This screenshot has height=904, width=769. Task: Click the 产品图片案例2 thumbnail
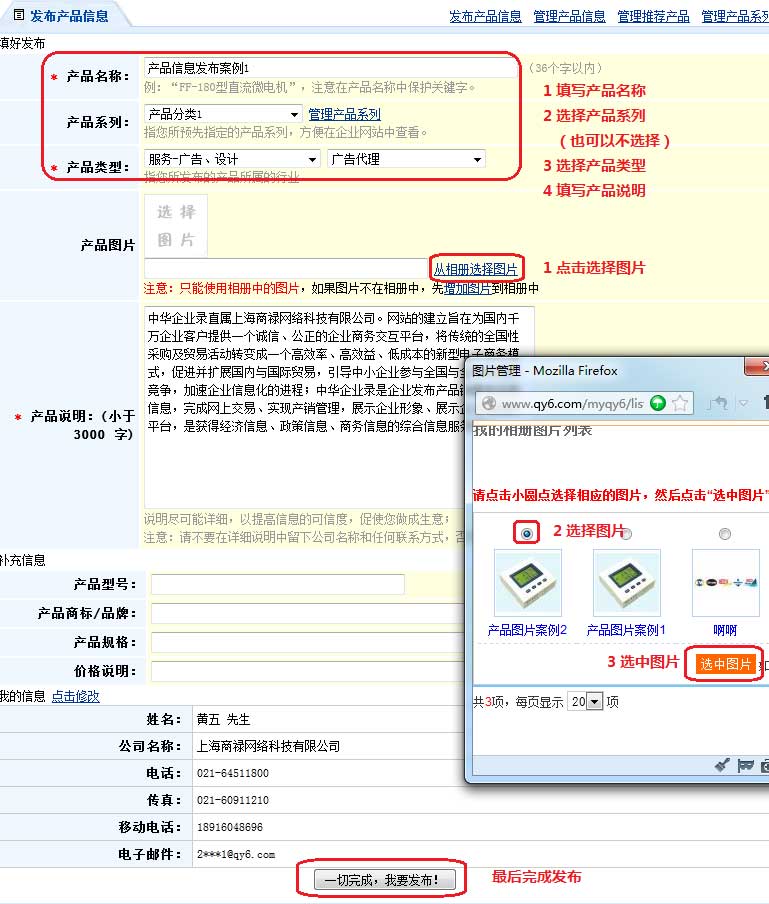coord(527,583)
